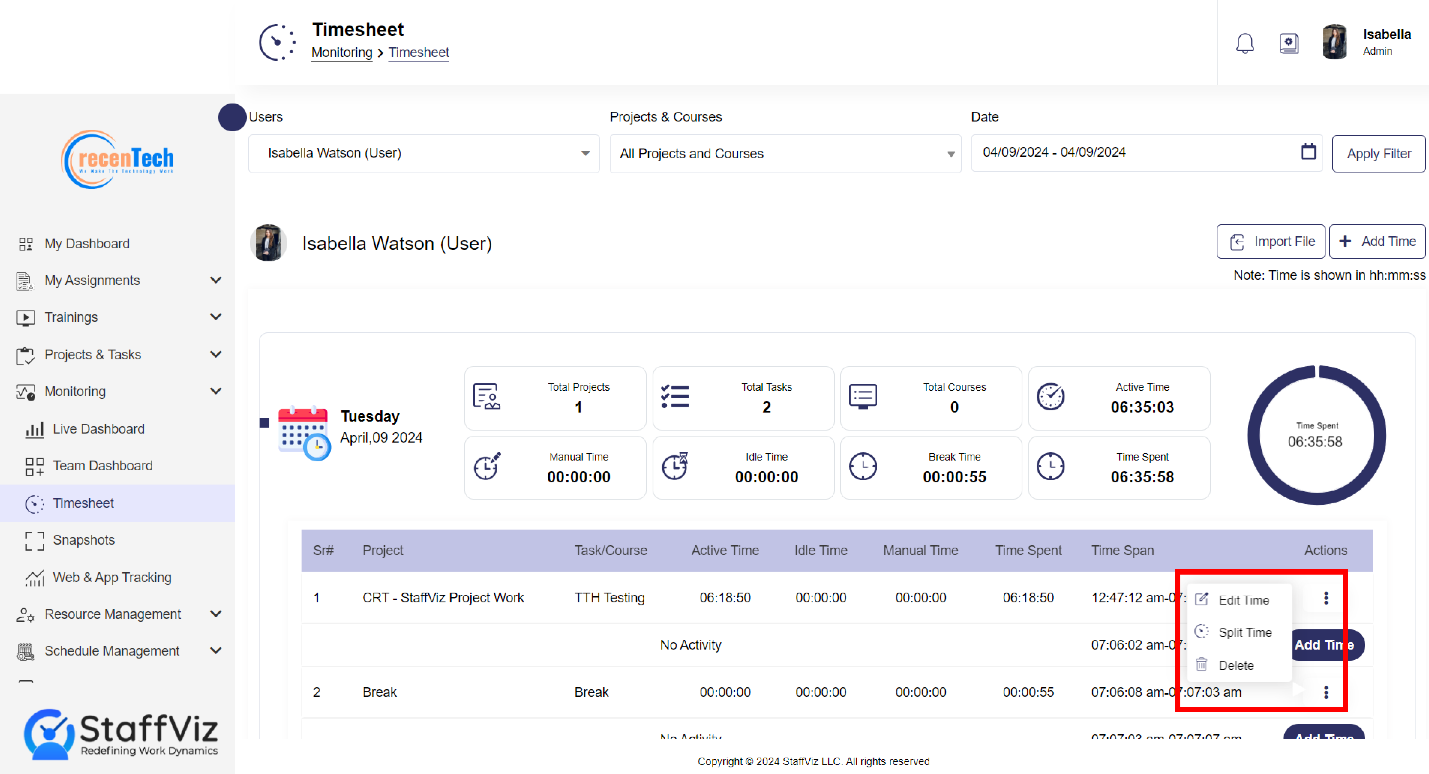Screen dimensions: 1429x774
Task: Click the Idle Time hourglass icon
Action: (675, 466)
